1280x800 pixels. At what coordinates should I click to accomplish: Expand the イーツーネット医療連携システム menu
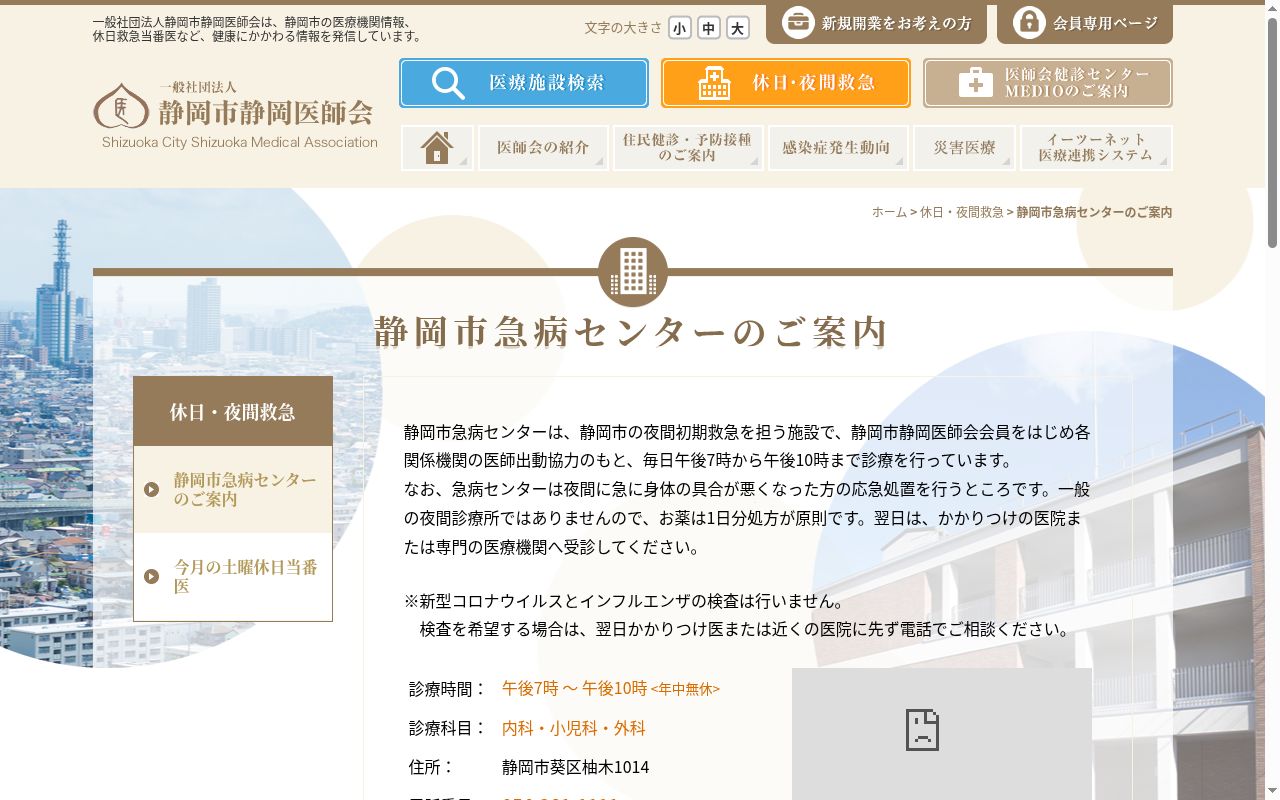[1096, 148]
